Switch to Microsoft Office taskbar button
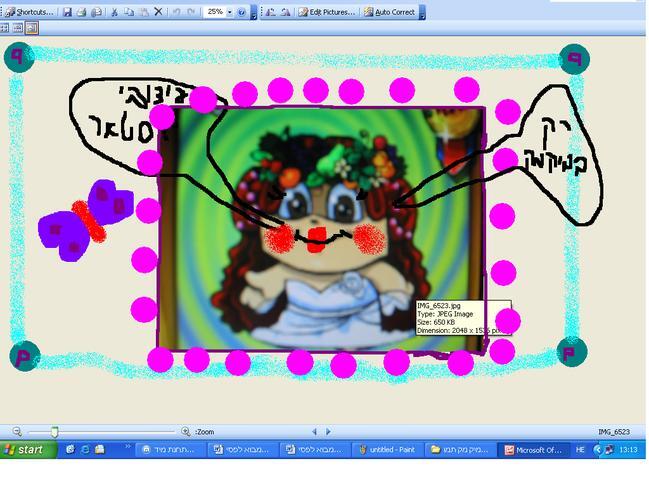Image resolution: width=649 pixels, height=487 pixels. click(534, 450)
